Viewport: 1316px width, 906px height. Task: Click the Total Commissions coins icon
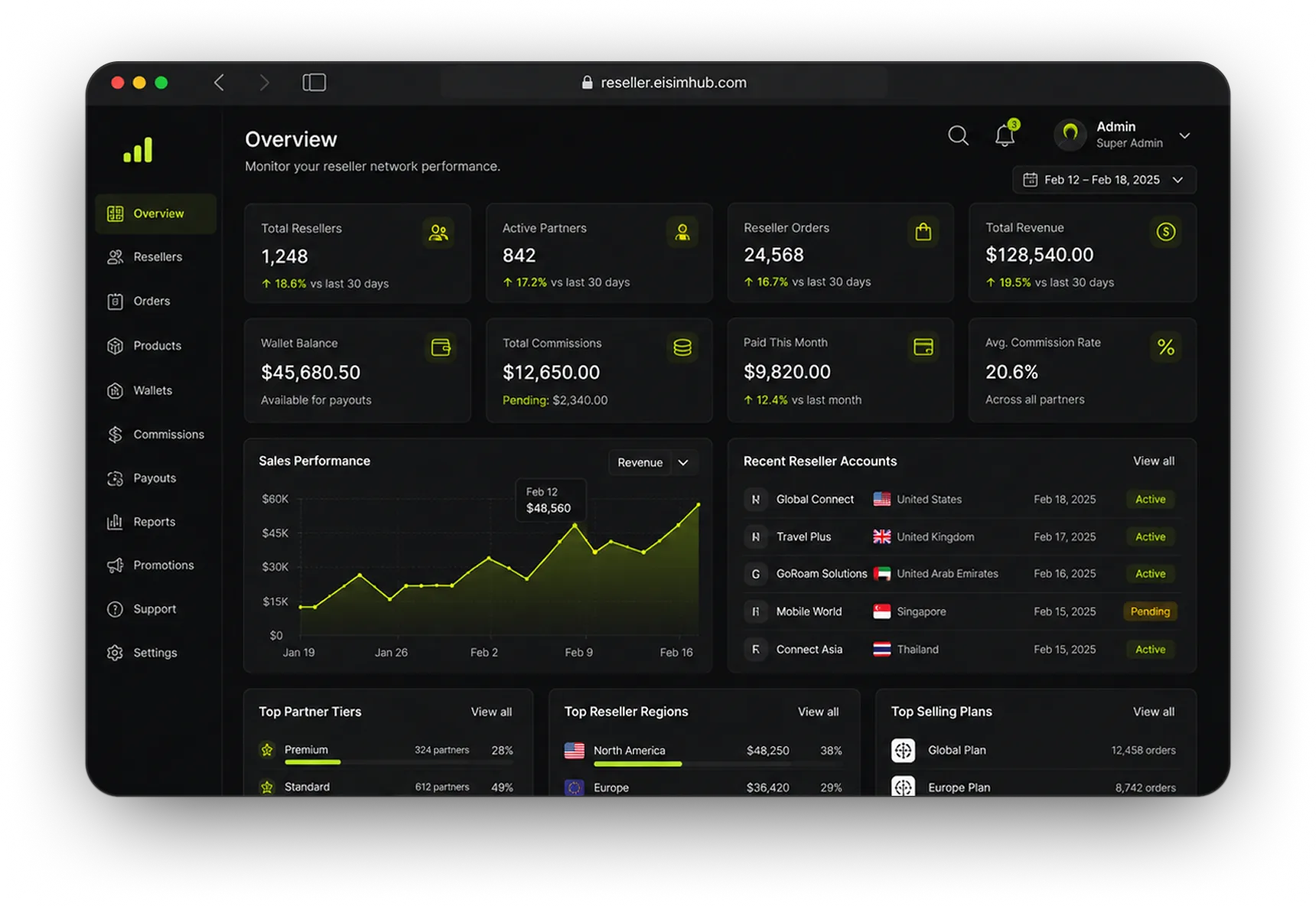pos(682,347)
